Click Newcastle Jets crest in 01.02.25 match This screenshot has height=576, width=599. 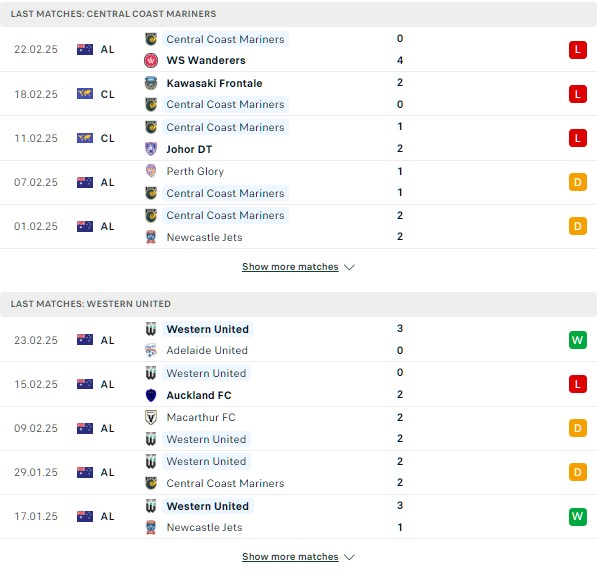pos(151,237)
